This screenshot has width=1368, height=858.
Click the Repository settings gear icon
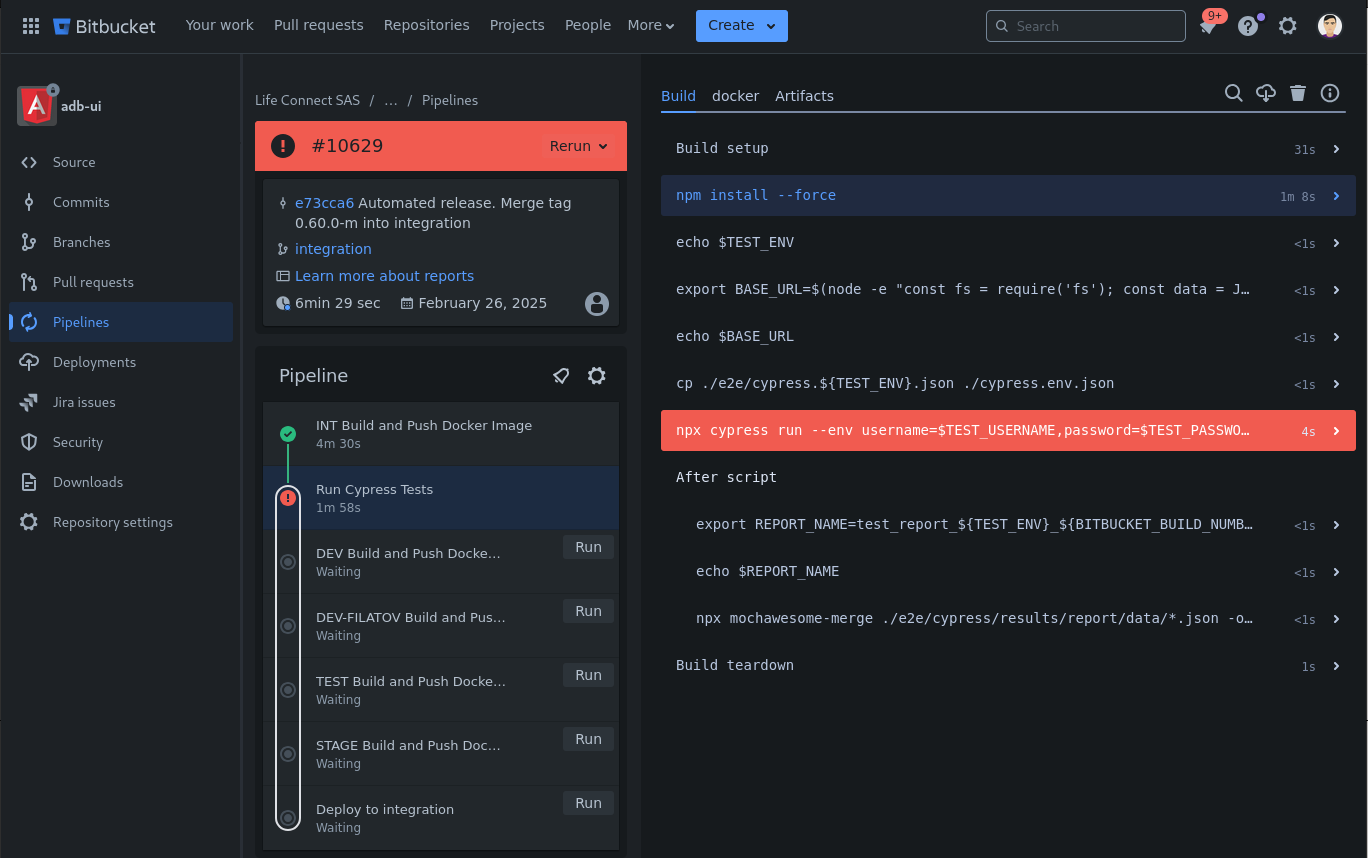click(x=29, y=522)
